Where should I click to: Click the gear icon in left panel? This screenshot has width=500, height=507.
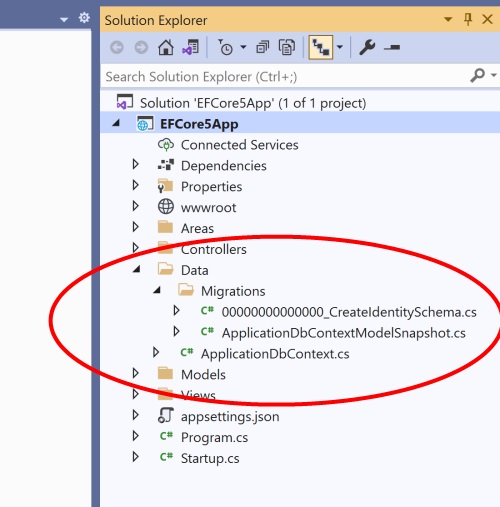pos(84,17)
